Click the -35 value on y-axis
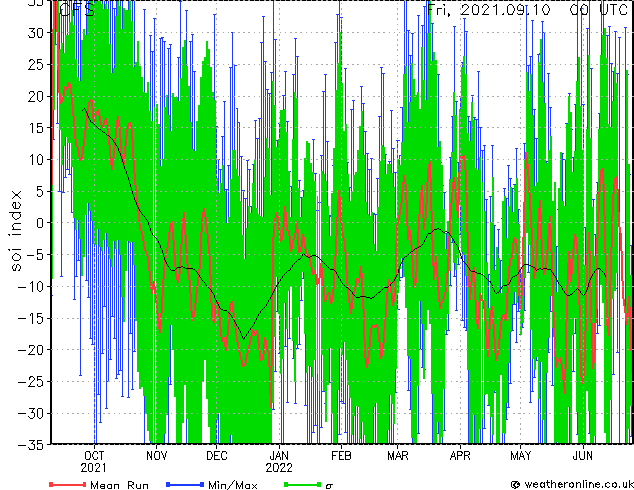The width and height of the screenshot is (634, 490). tap(31, 445)
